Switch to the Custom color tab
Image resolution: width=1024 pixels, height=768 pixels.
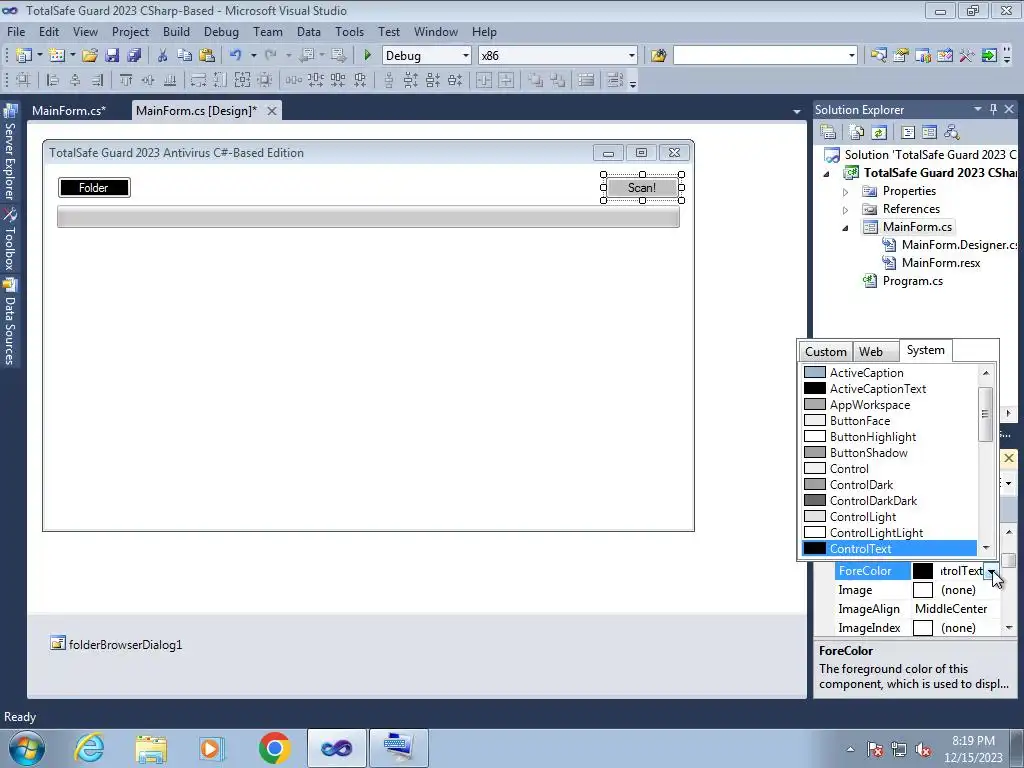[x=825, y=351]
